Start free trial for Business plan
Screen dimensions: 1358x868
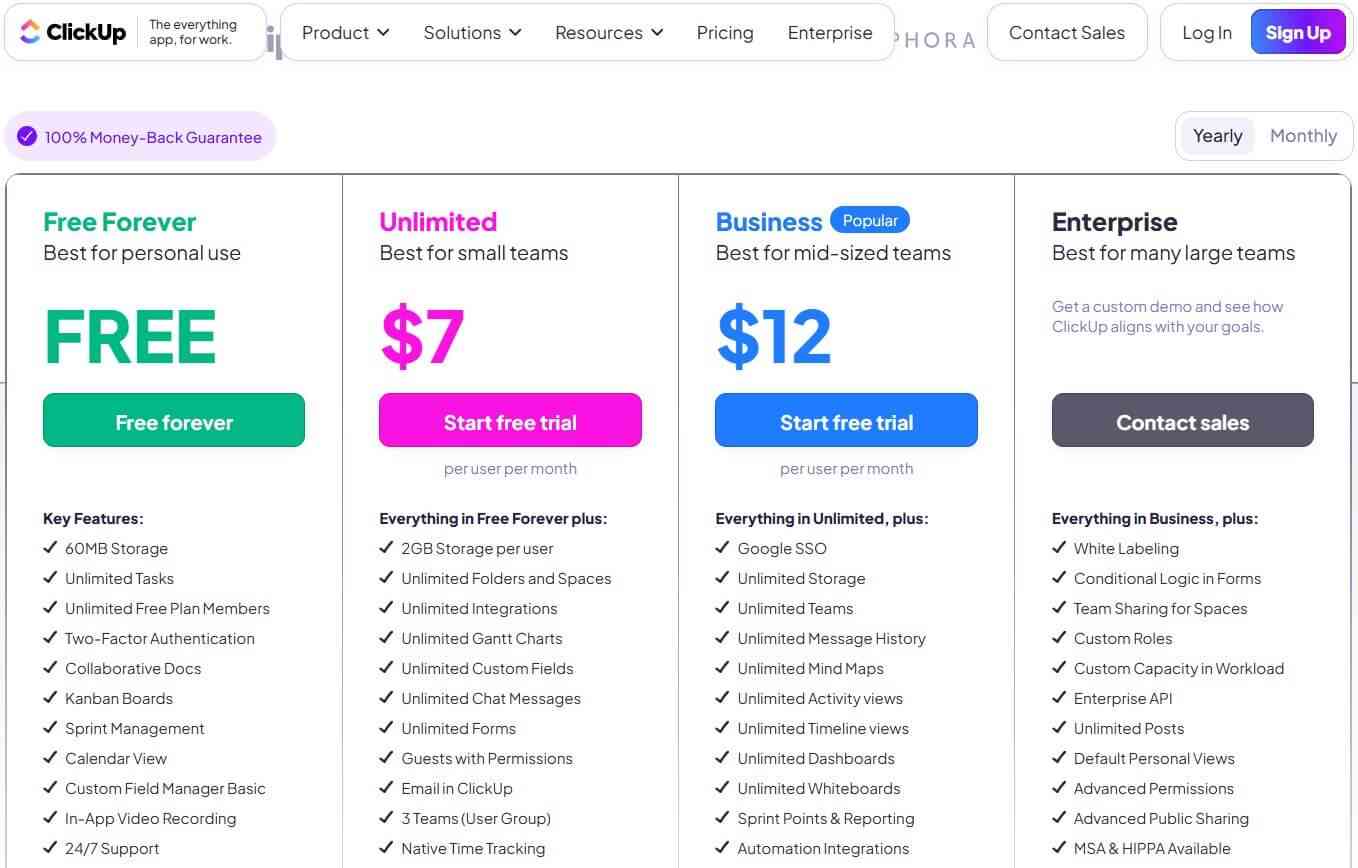[846, 420]
